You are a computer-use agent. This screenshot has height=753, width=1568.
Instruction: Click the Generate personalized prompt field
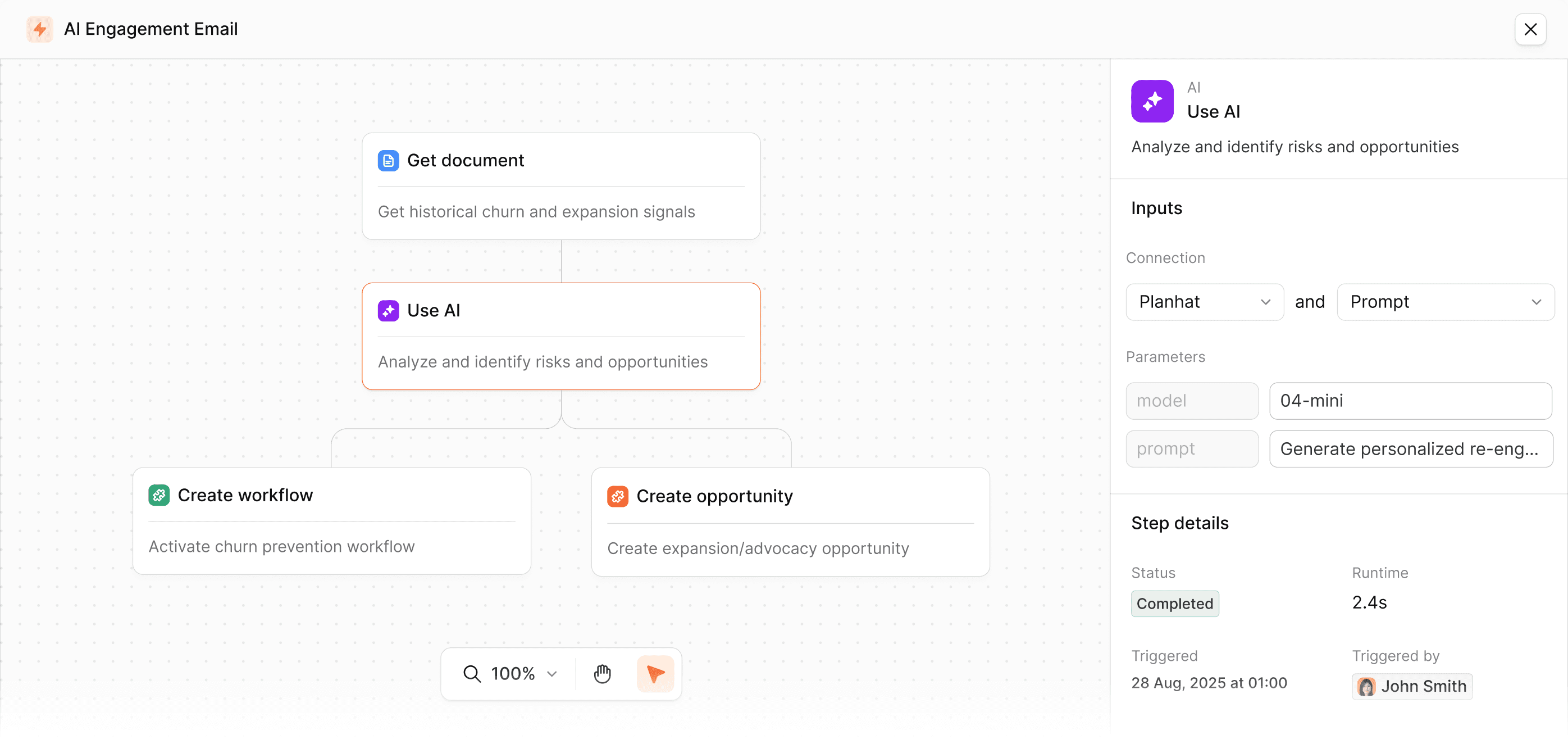pyautogui.click(x=1410, y=449)
